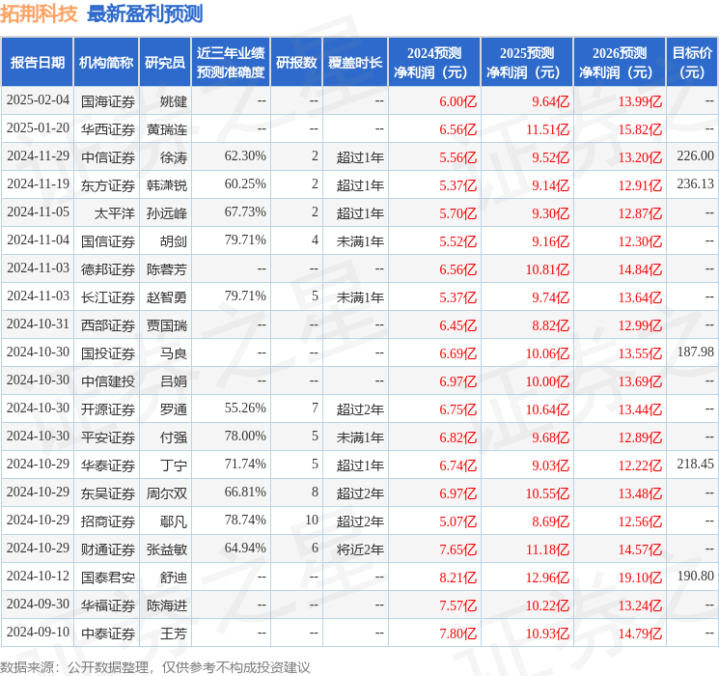Select the 招商证券 institution cell
This screenshot has height=676, width=719.
click(108, 521)
